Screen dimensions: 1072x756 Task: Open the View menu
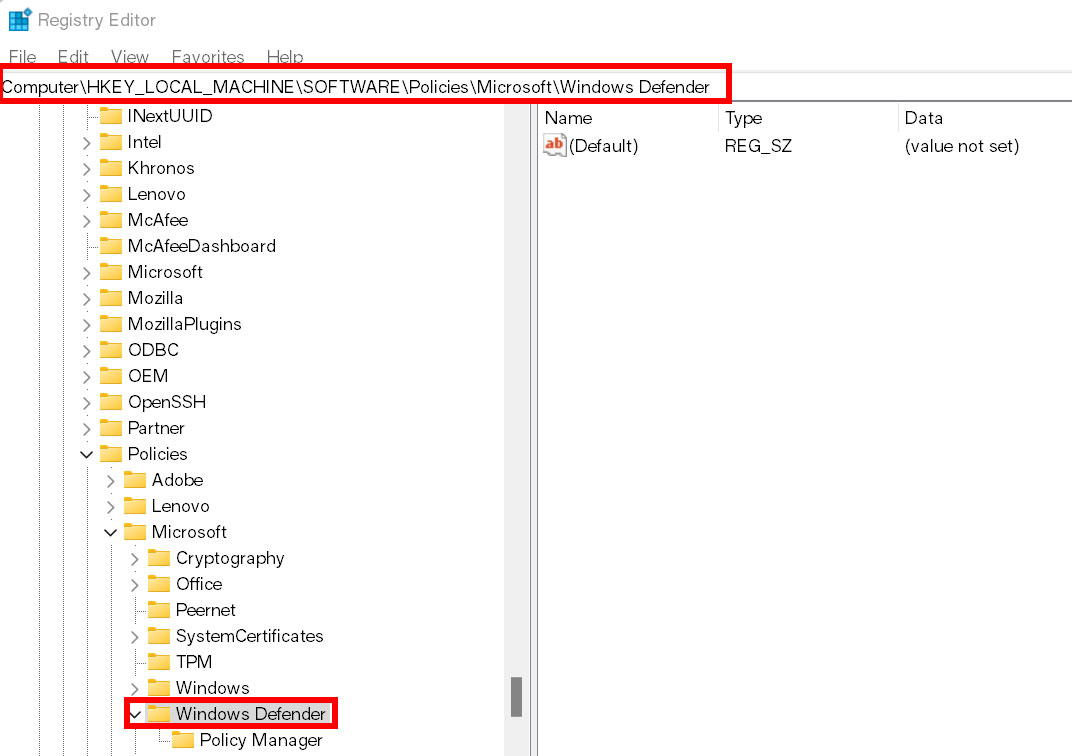pyautogui.click(x=129, y=57)
